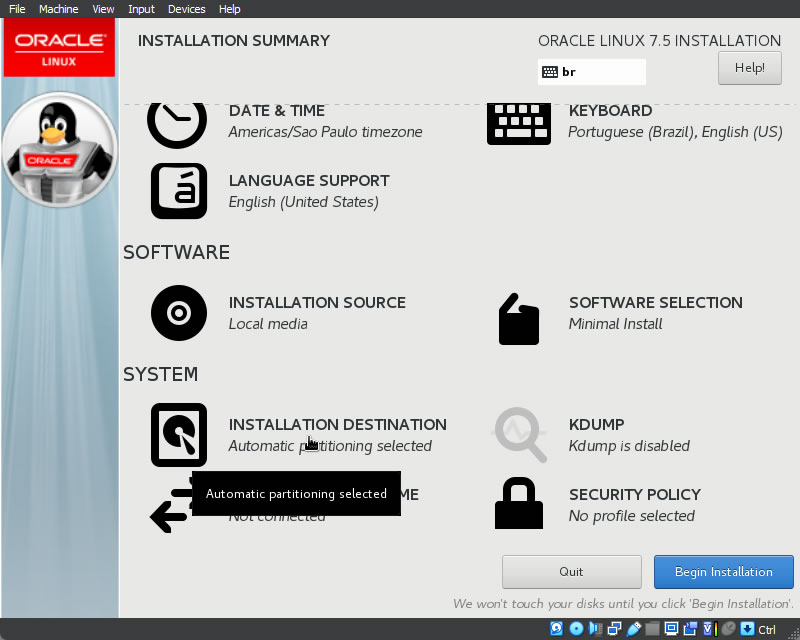Screen dimensions: 800x640
Task: Click 'Americas/Sao Paulo timezone' text
Action: pyautogui.click(x=326, y=132)
